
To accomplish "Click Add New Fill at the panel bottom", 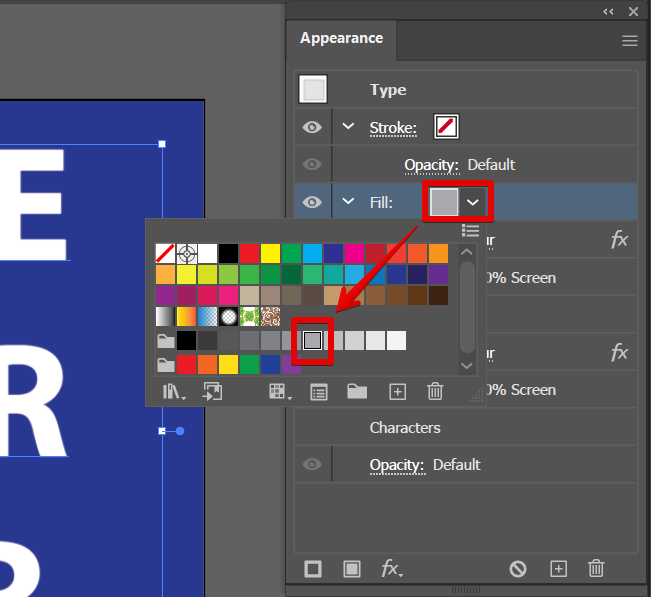I will coord(352,569).
